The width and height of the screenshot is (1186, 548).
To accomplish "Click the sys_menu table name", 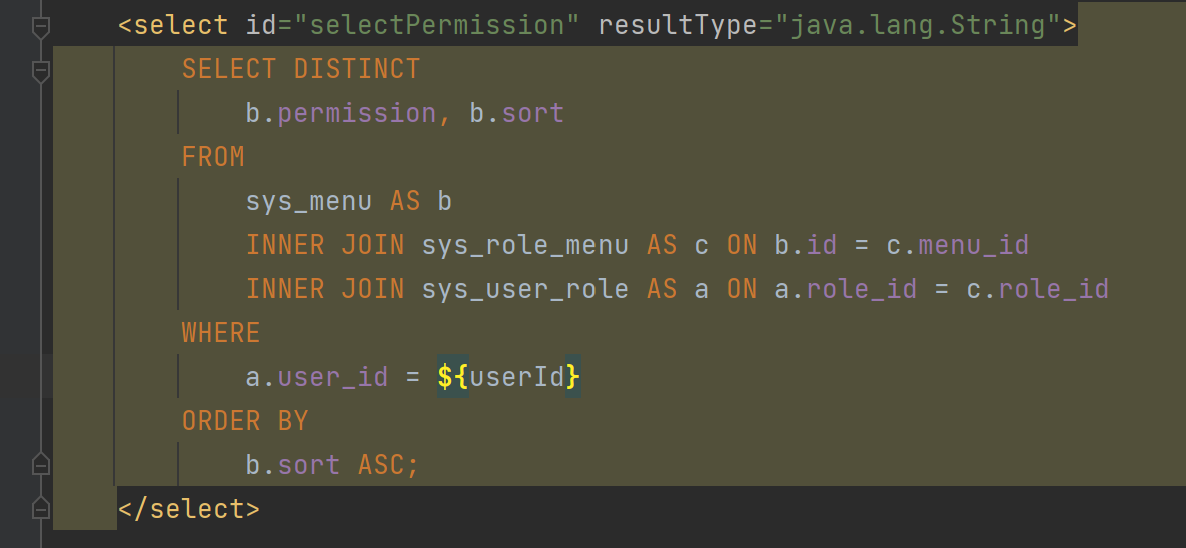I will 309,201.
